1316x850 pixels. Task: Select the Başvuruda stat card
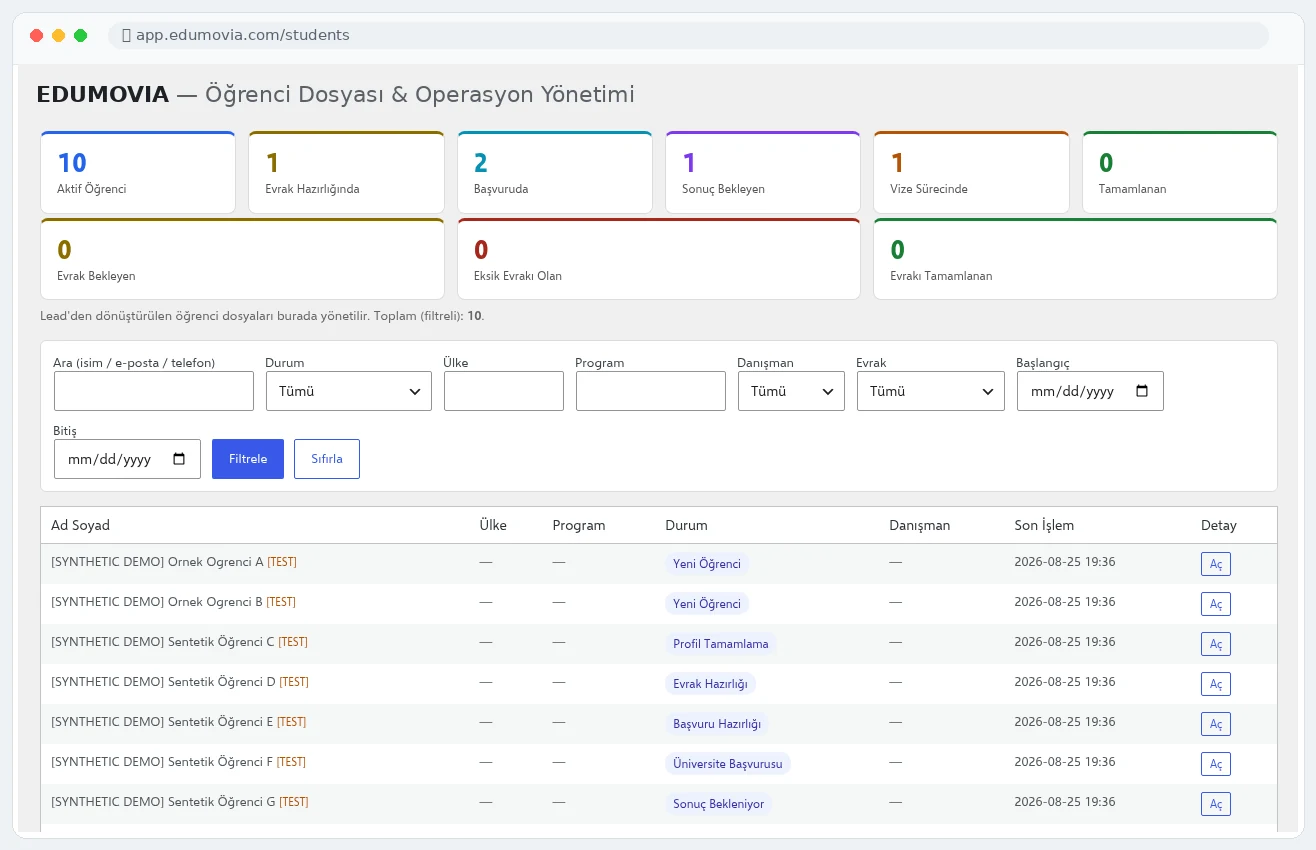coord(555,172)
